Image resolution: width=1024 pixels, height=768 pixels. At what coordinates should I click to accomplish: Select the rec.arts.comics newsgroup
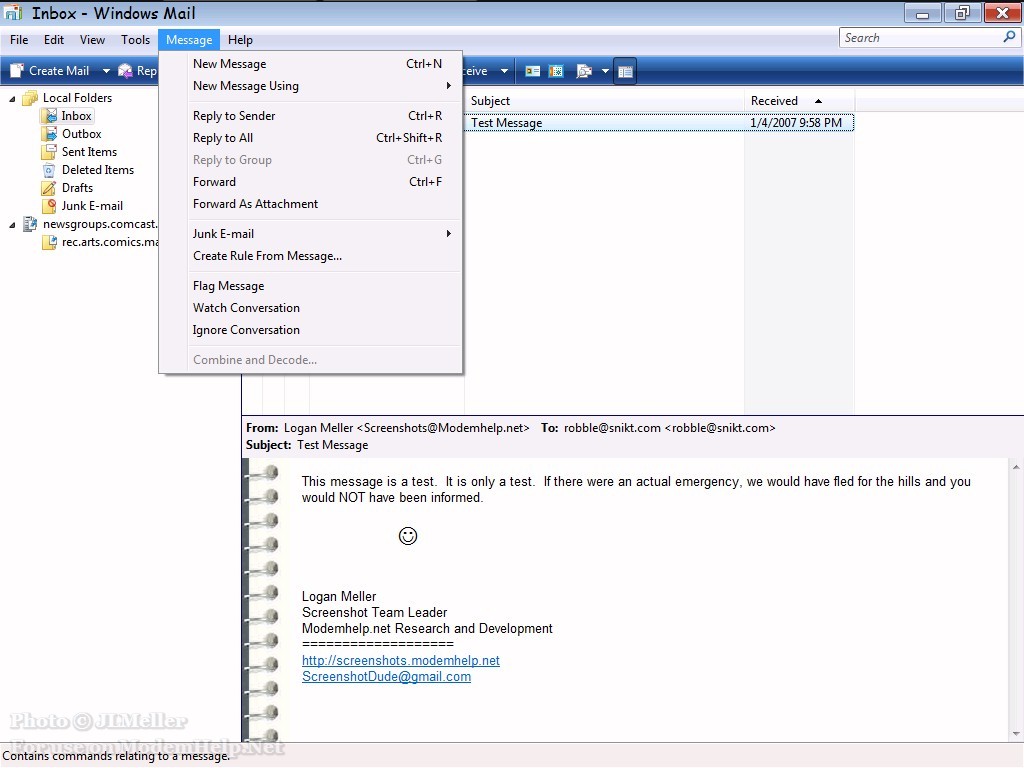110,242
